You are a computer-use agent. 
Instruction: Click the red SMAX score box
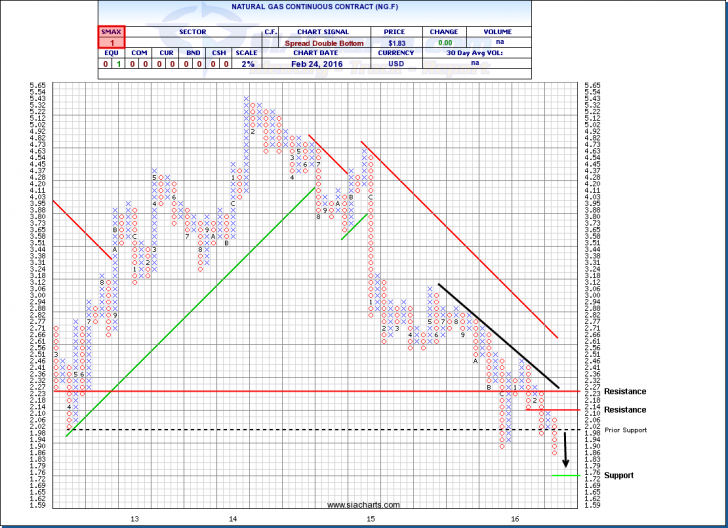coord(113,39)
